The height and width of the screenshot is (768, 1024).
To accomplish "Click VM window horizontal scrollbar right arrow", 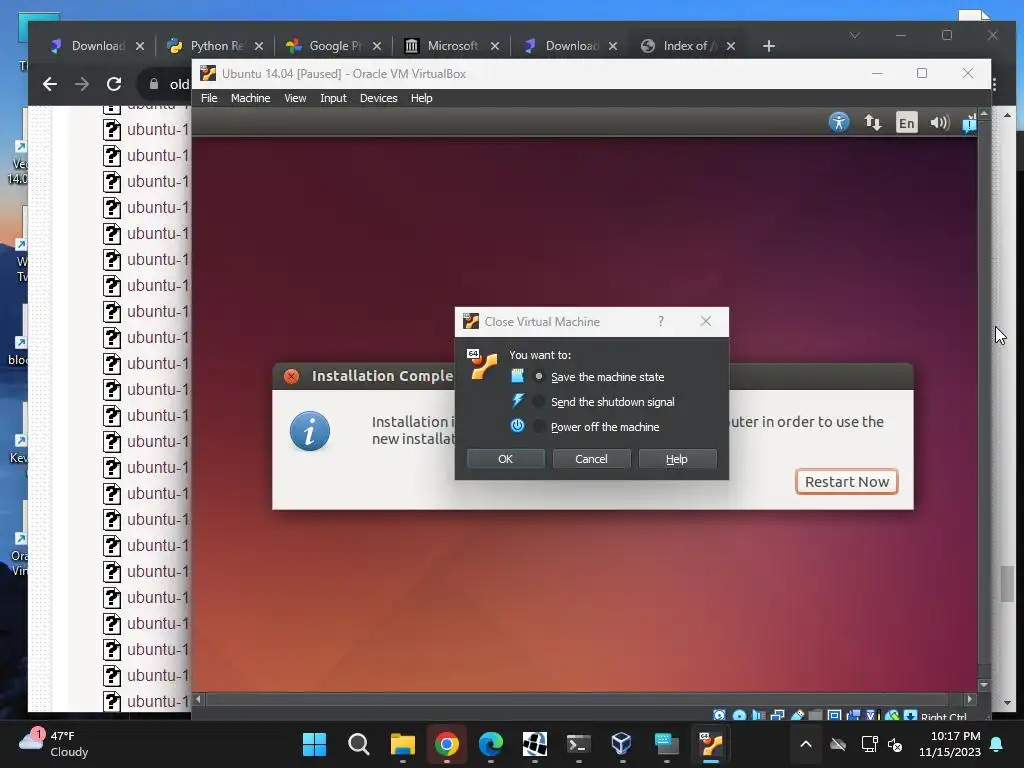I will [x=970, y=699].
